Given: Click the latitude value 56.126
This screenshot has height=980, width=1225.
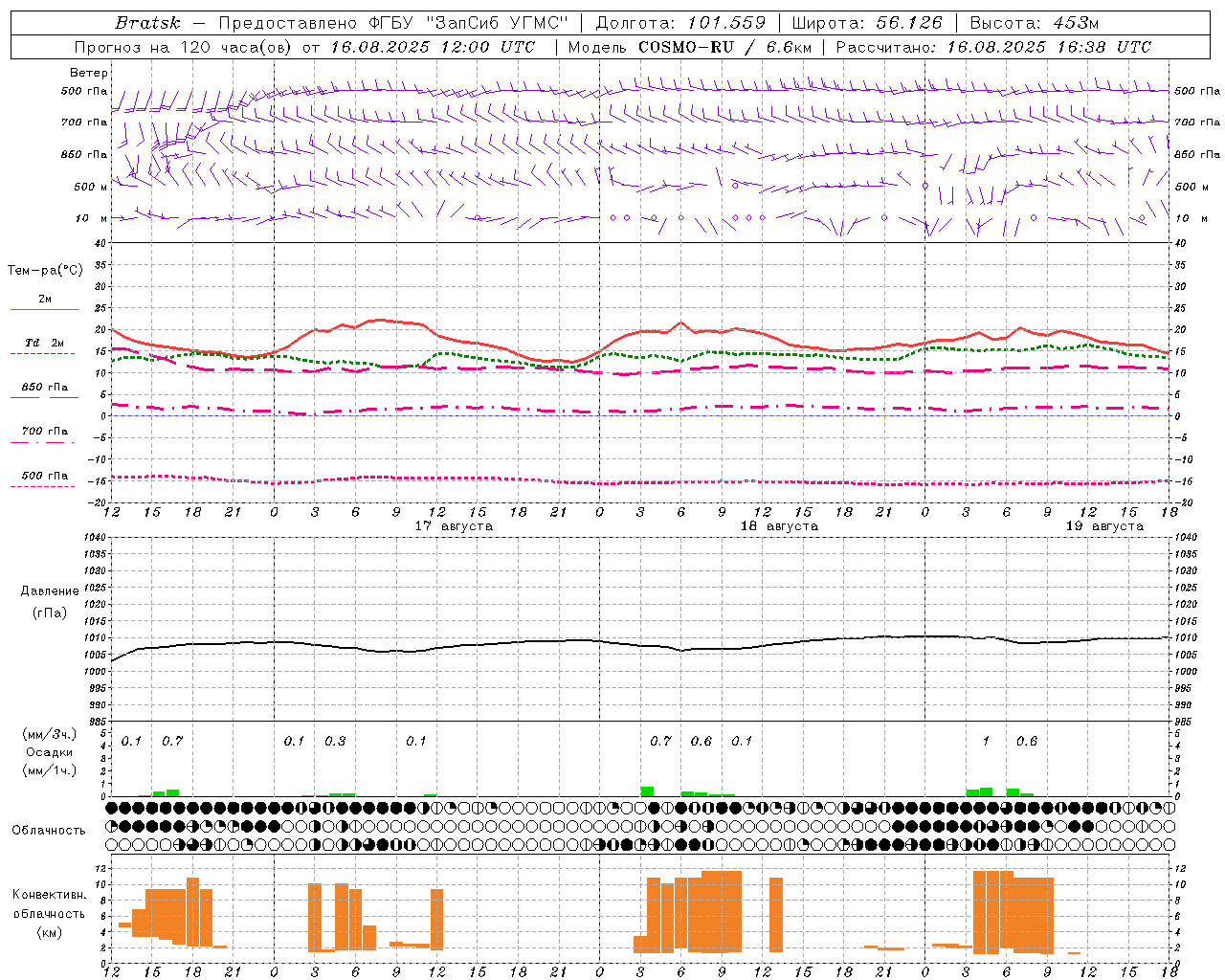Looking at the screenshot, I should pos(909,23).
